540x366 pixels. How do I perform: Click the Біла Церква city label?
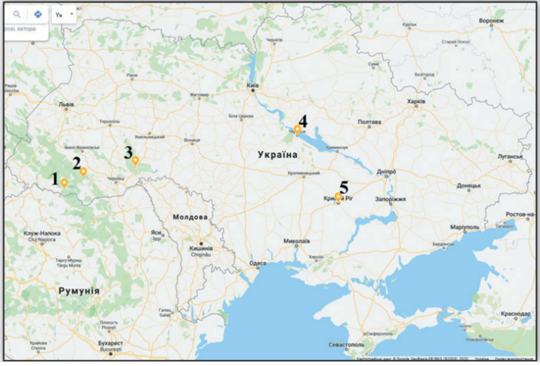241,116
